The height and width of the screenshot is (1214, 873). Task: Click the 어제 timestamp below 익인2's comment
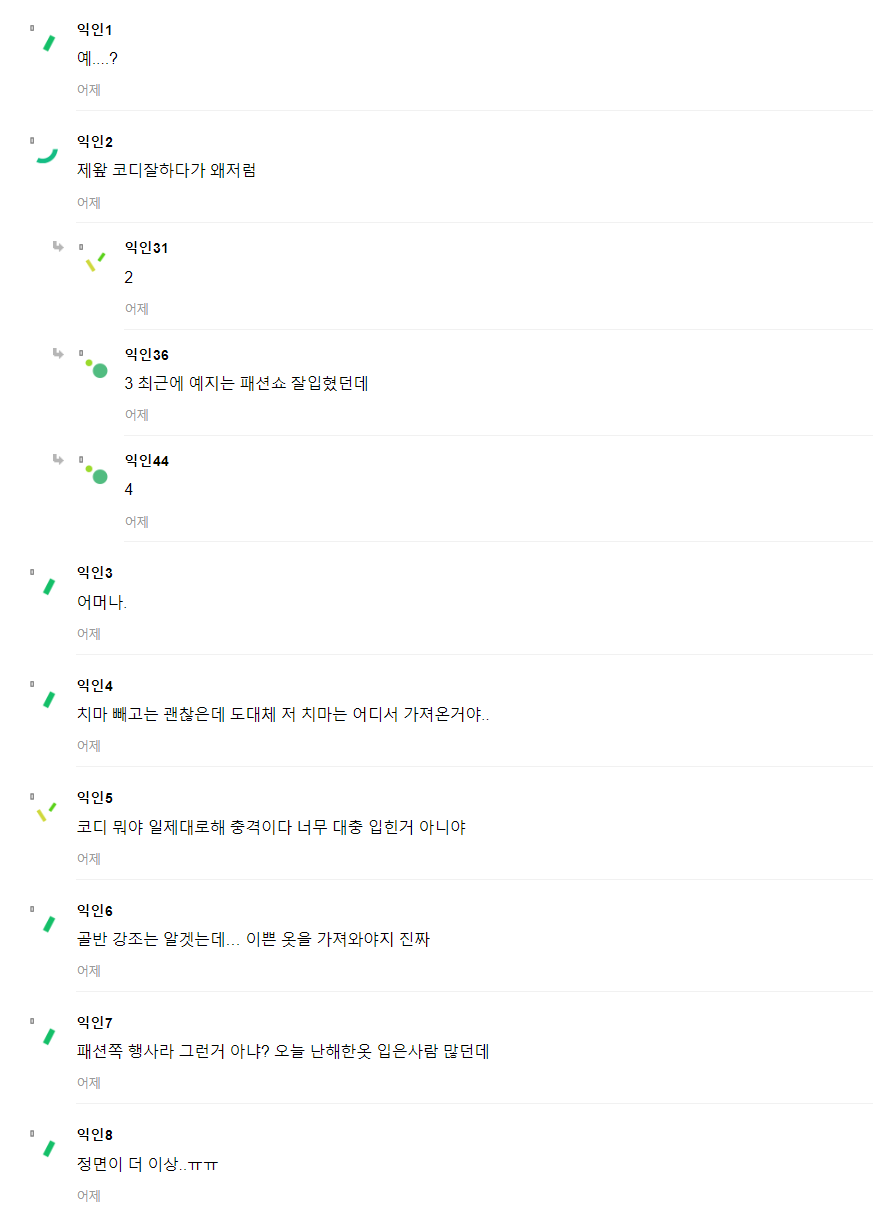coord(89,203)
